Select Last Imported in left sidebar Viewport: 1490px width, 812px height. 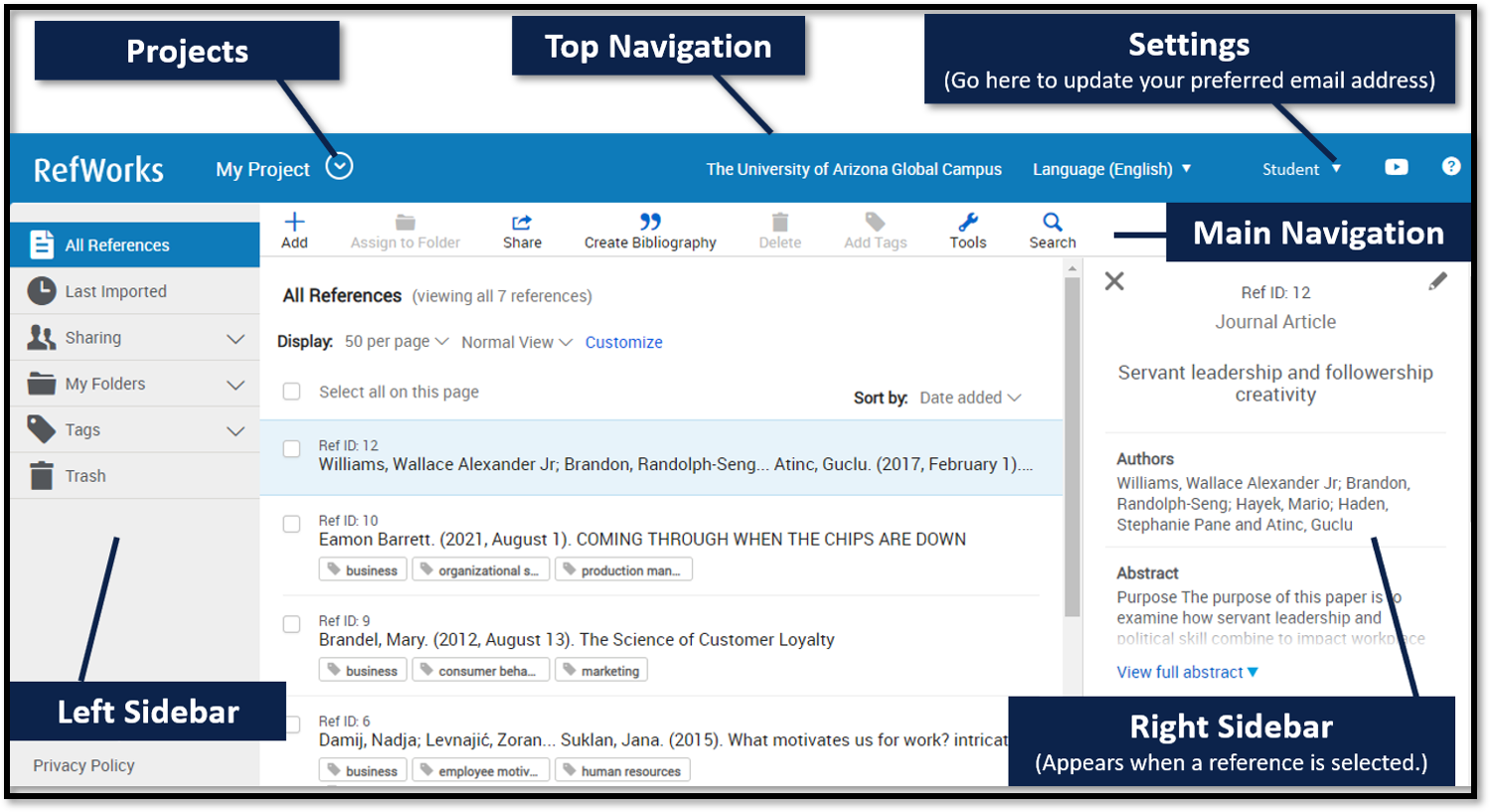pyautogui.click(x=135, y=291)
